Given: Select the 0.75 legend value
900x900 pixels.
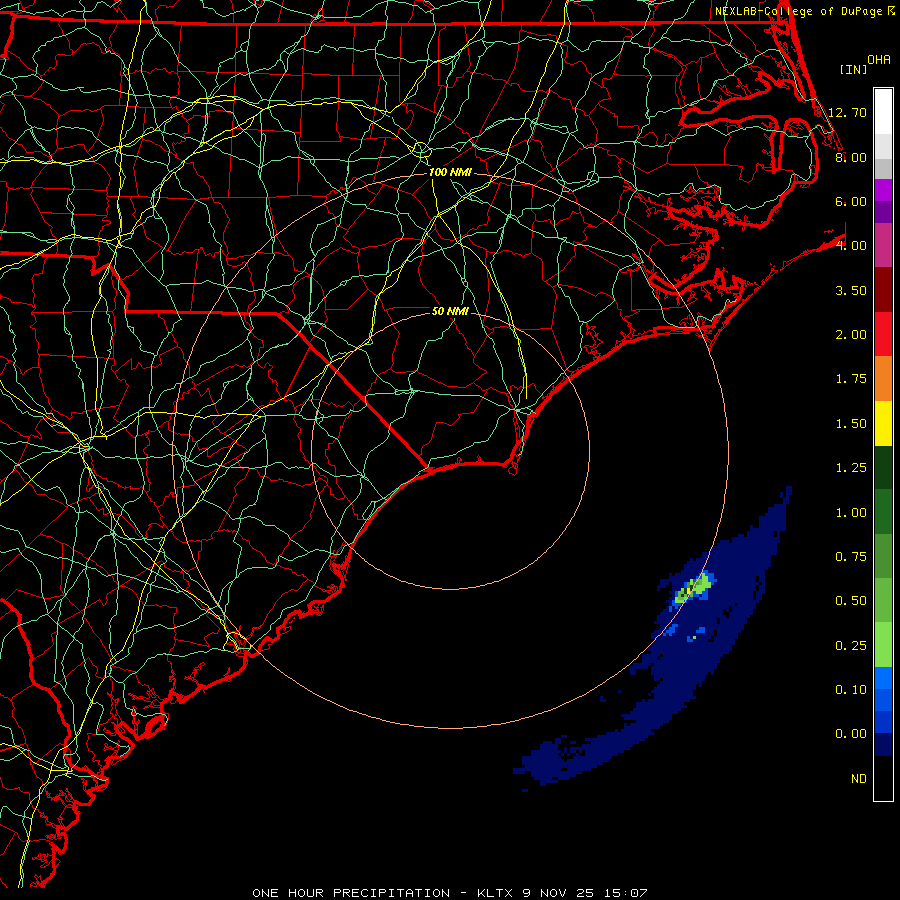Looking at the screenshot, I should (851, 557).
